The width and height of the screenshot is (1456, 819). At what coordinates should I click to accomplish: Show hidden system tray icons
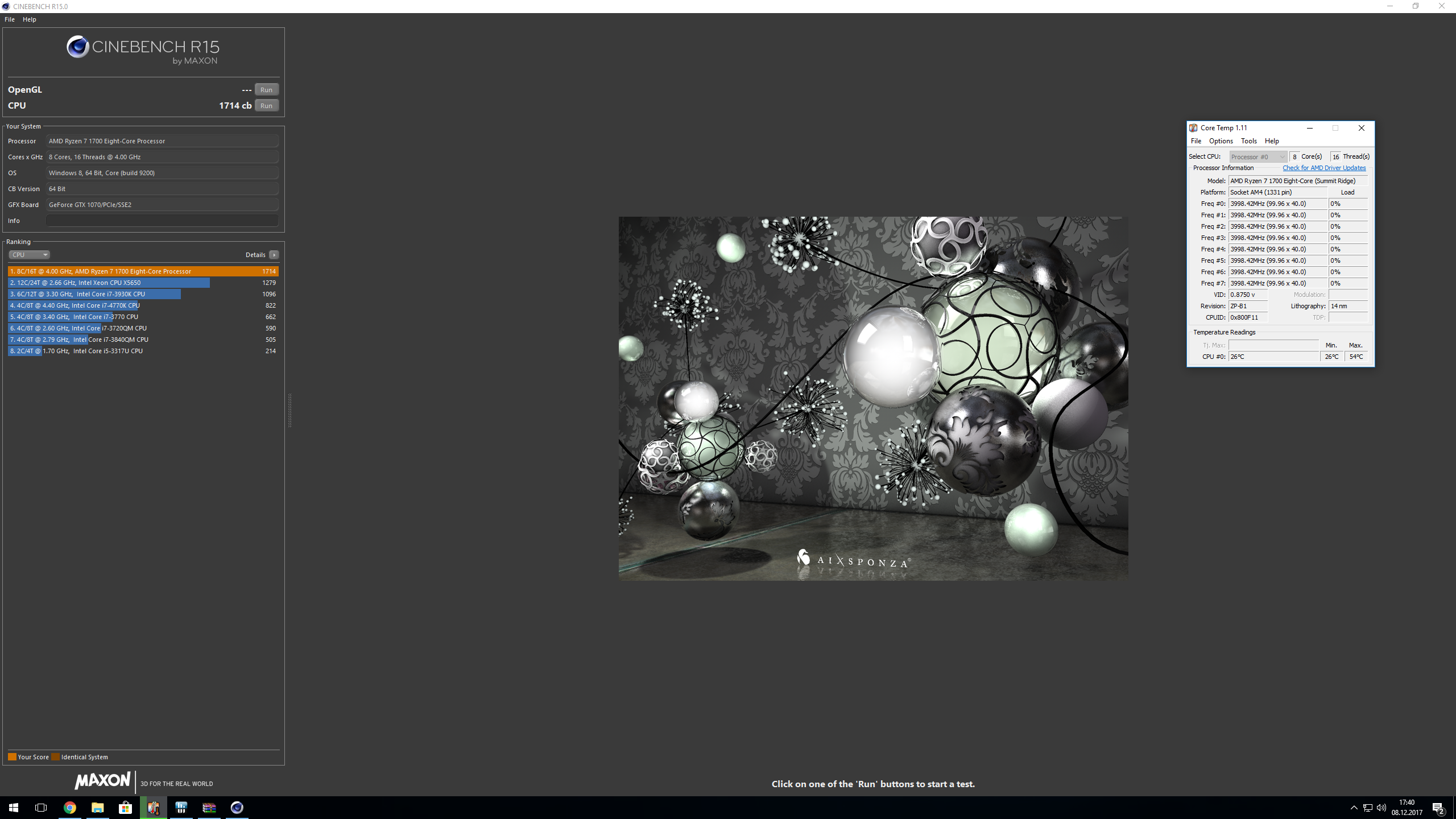click(x=1354, y=808)
